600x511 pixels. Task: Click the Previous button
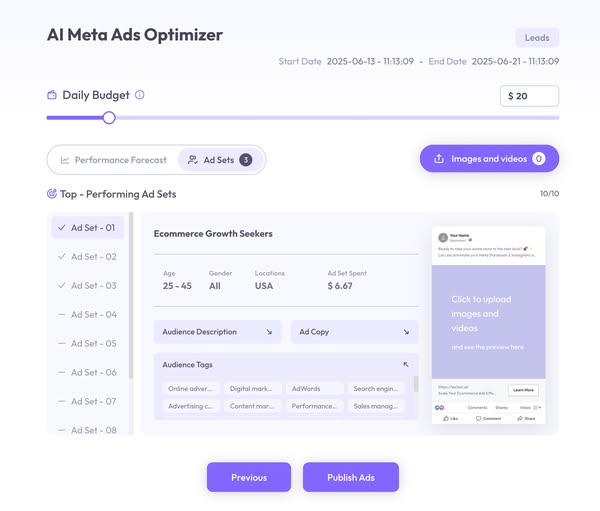[249, 477]
